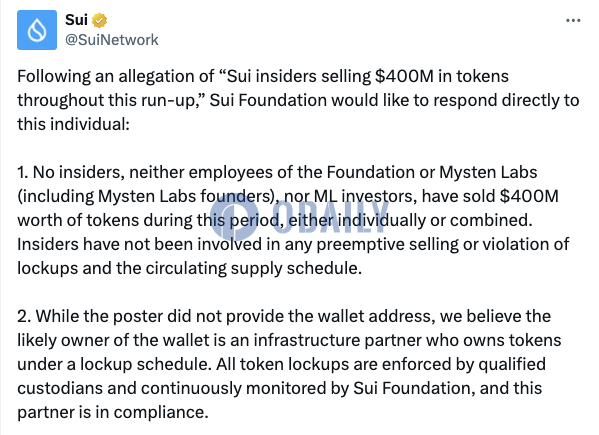Click the gold verified badge beside Sui

click(x=100, y=20)
